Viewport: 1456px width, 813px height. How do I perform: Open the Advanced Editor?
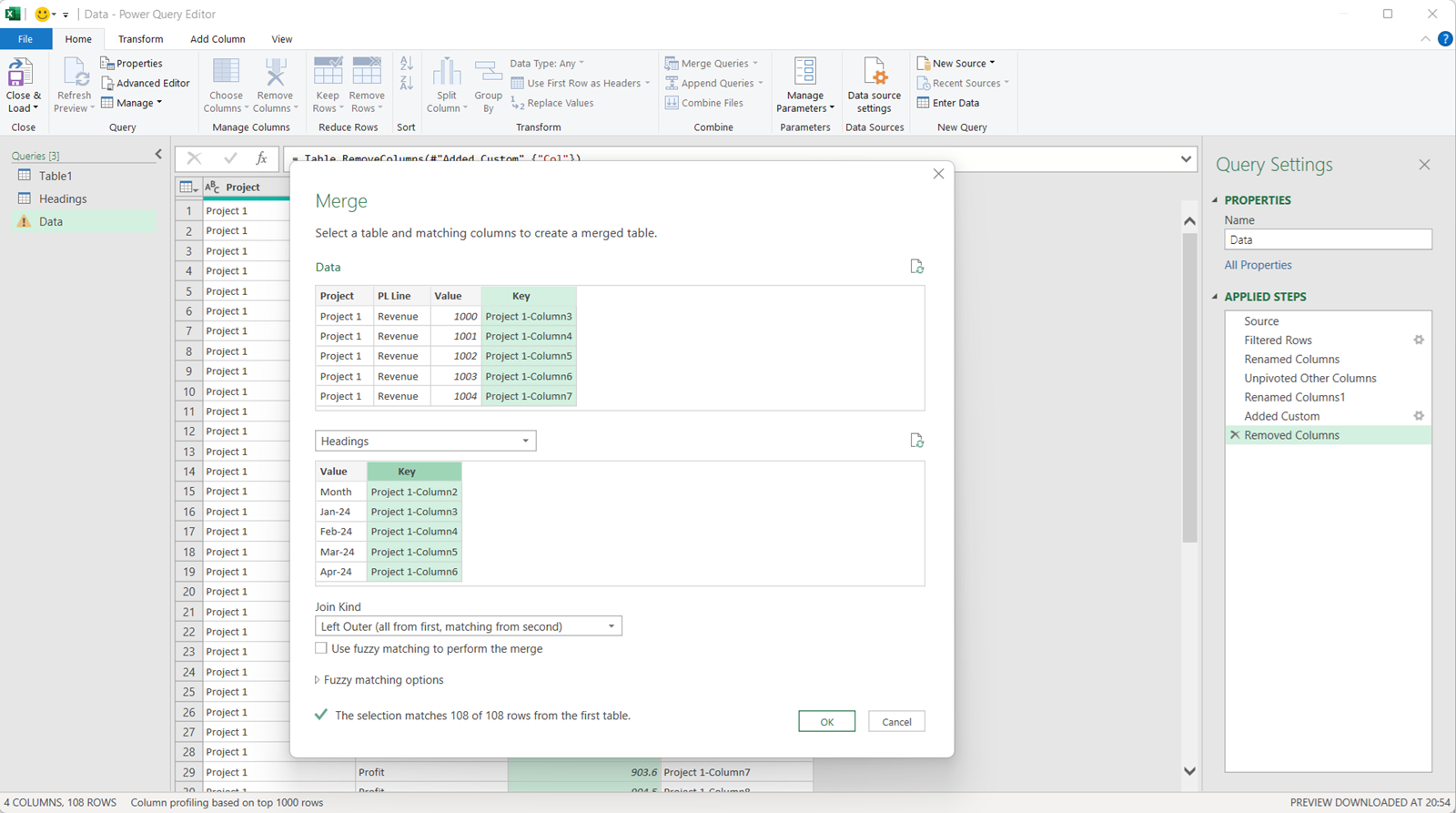(x=145, y=83)
